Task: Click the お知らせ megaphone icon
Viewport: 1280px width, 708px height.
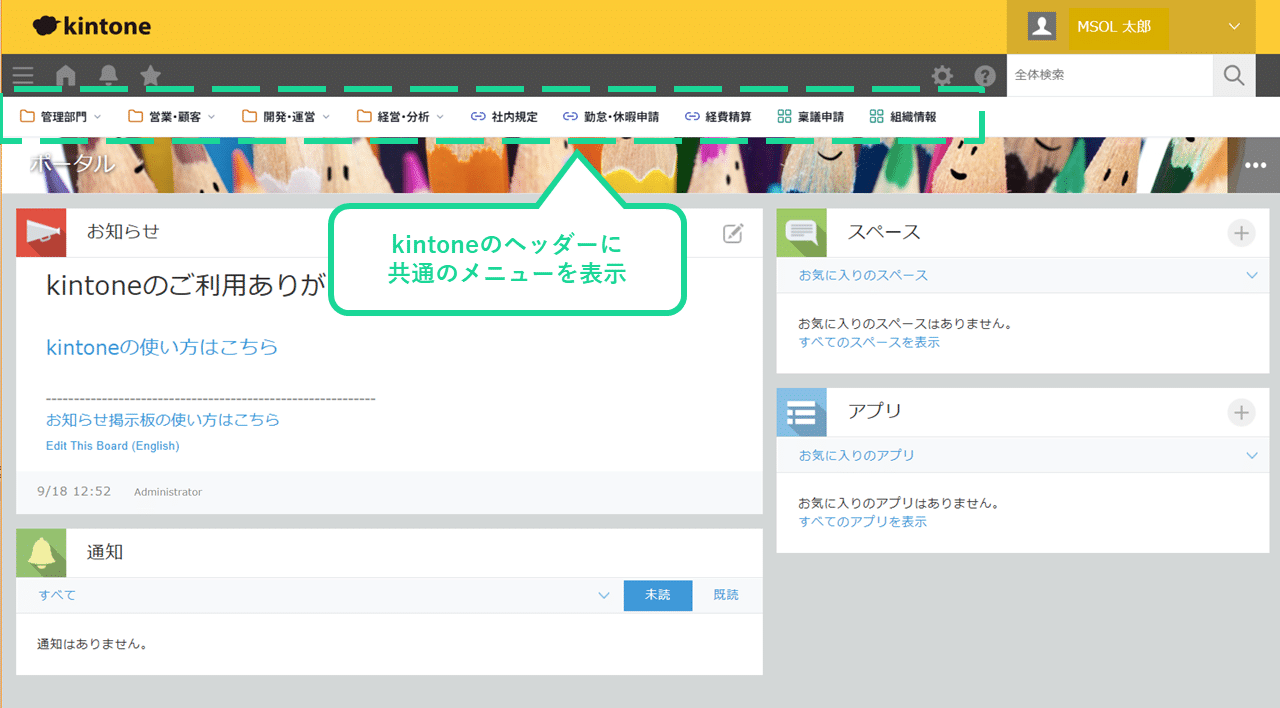Action: (x=41, y=233)
